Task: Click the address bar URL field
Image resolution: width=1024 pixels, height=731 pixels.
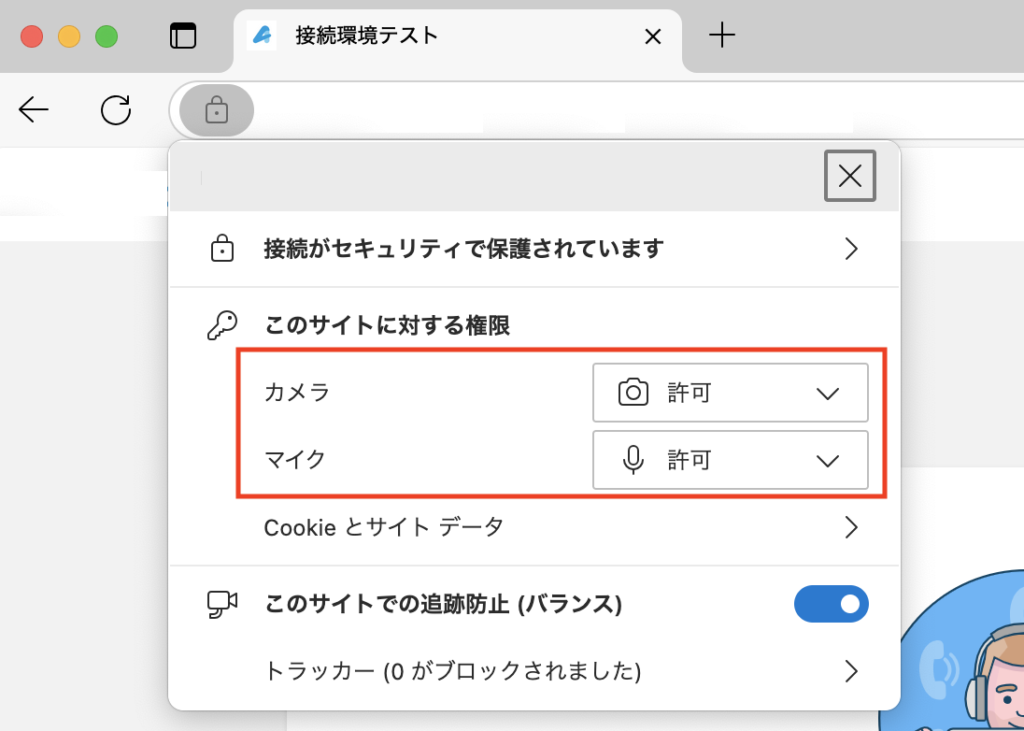Action: point(600,110)
